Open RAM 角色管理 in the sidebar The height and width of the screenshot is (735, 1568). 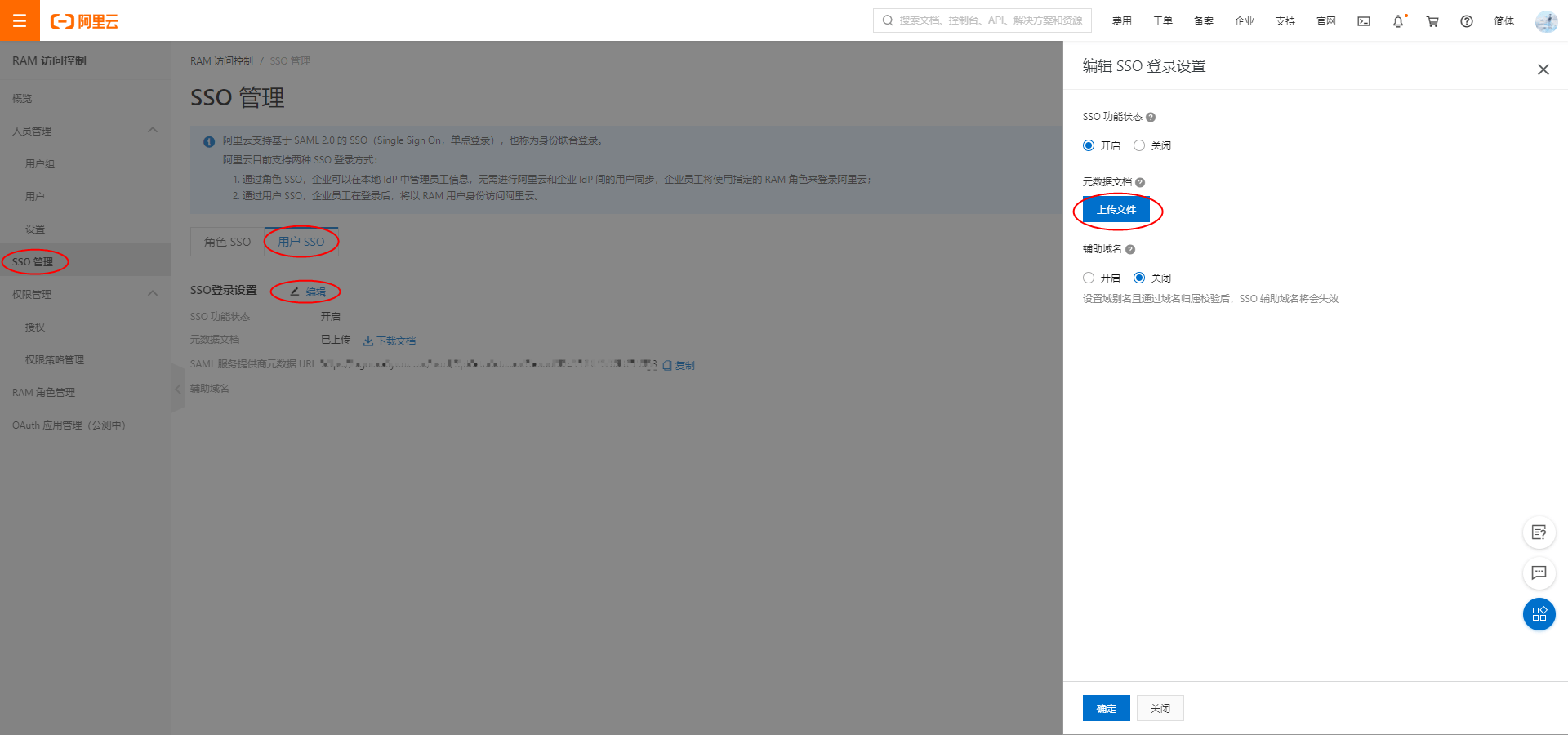click(x=43, y=393)
